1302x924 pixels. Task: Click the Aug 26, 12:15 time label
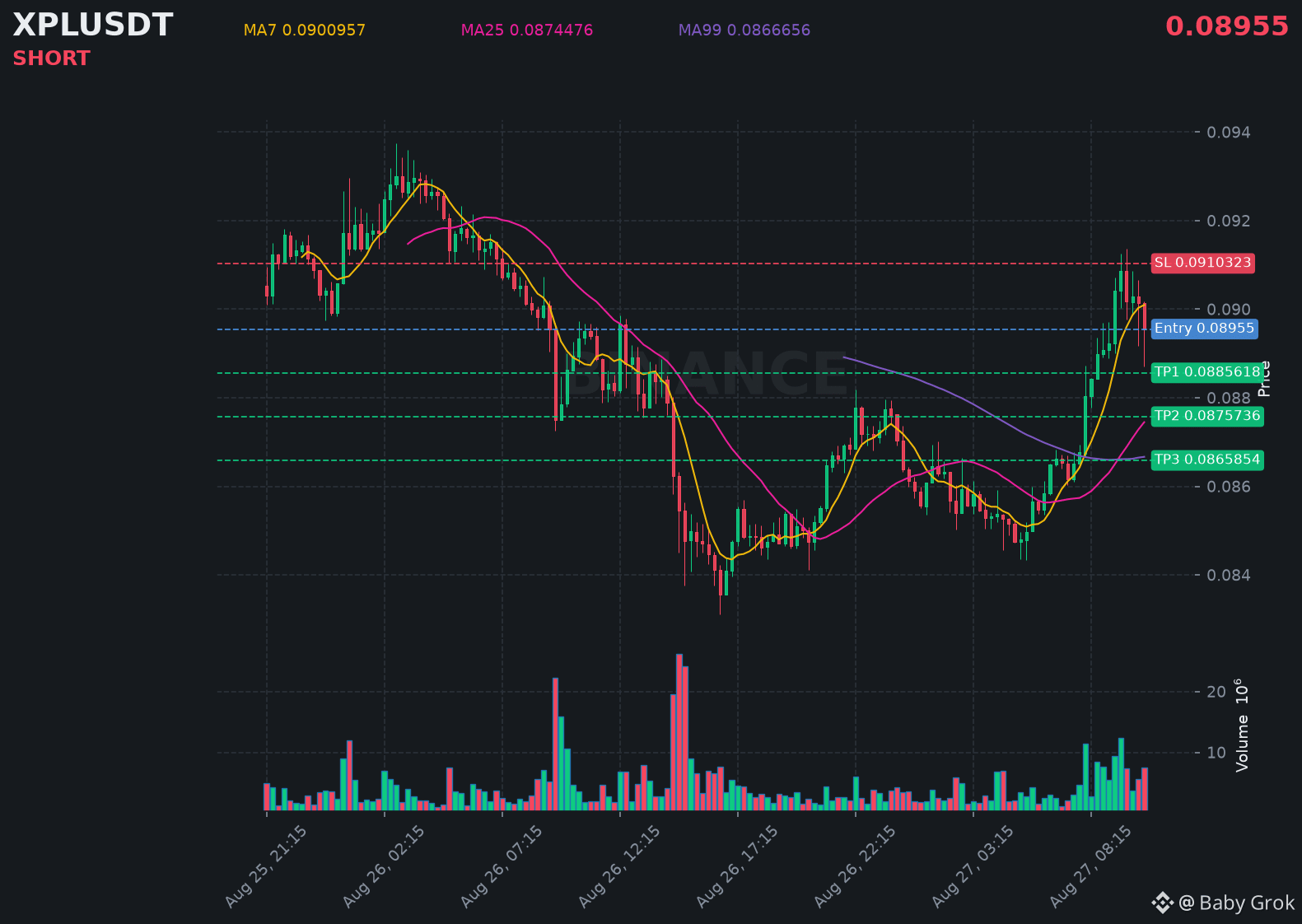coord(619,866)
